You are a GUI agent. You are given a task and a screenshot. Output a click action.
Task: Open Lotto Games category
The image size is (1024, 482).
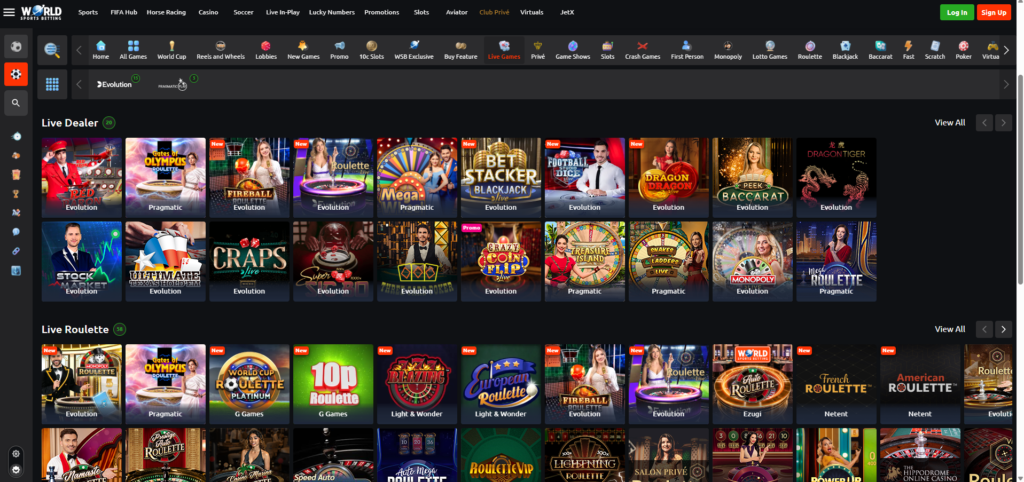pyautogui.click(x=770, y=50)
